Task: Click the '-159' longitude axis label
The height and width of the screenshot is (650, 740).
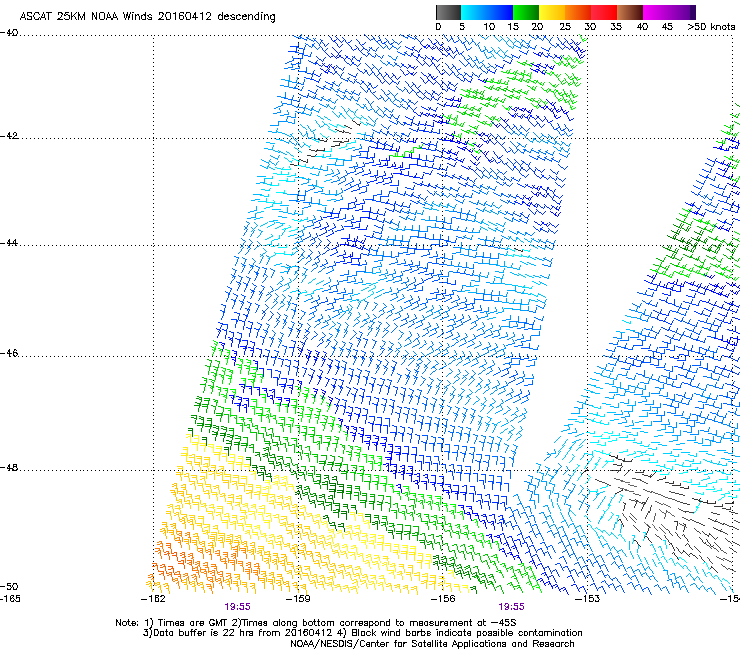Action: (298, 599)
